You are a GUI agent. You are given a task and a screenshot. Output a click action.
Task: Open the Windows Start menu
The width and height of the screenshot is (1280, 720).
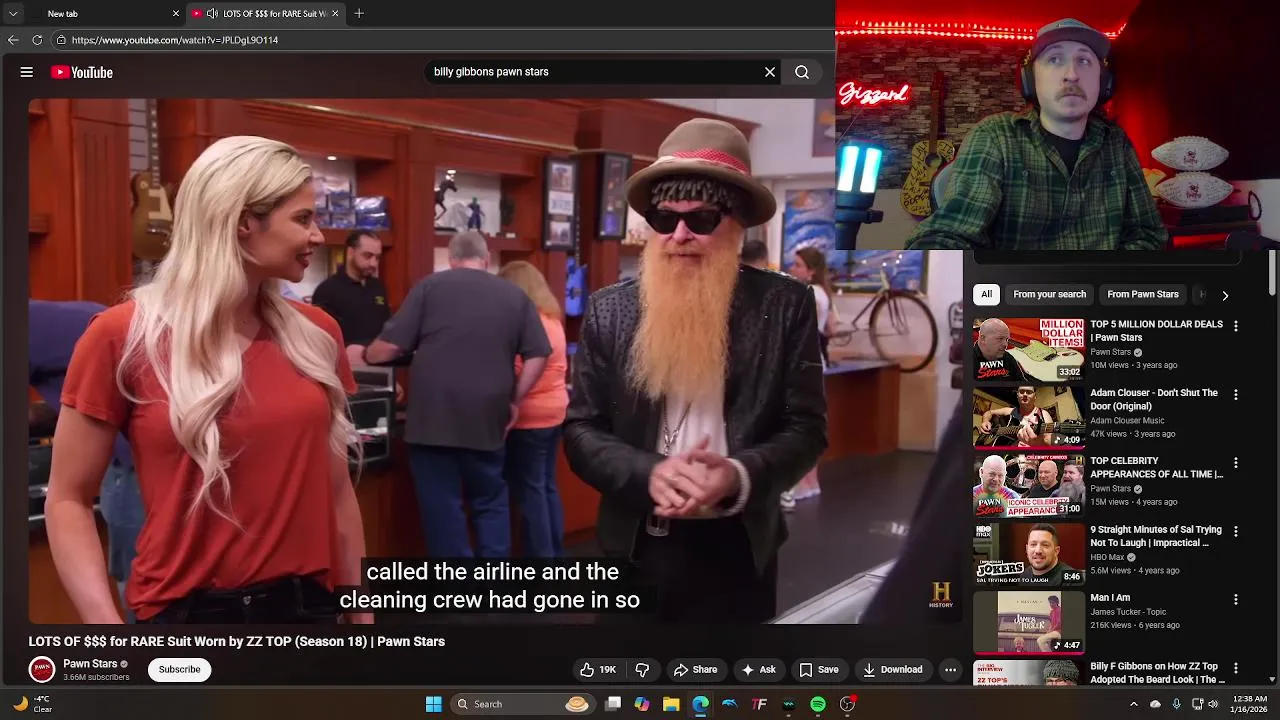pyautogui.click(x=433, y=704)
